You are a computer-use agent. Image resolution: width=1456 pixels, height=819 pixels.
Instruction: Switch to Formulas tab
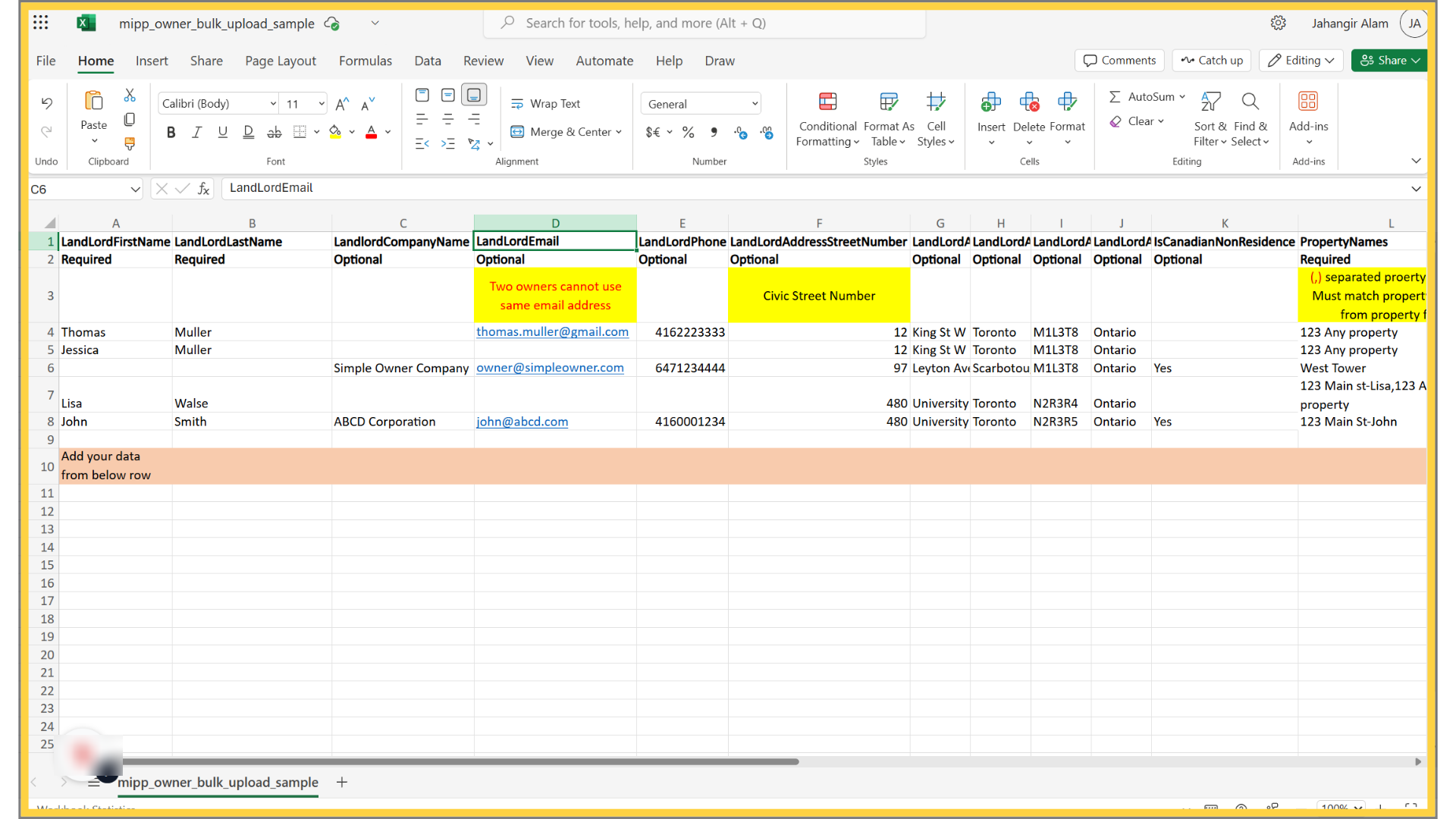pos(366,61)
